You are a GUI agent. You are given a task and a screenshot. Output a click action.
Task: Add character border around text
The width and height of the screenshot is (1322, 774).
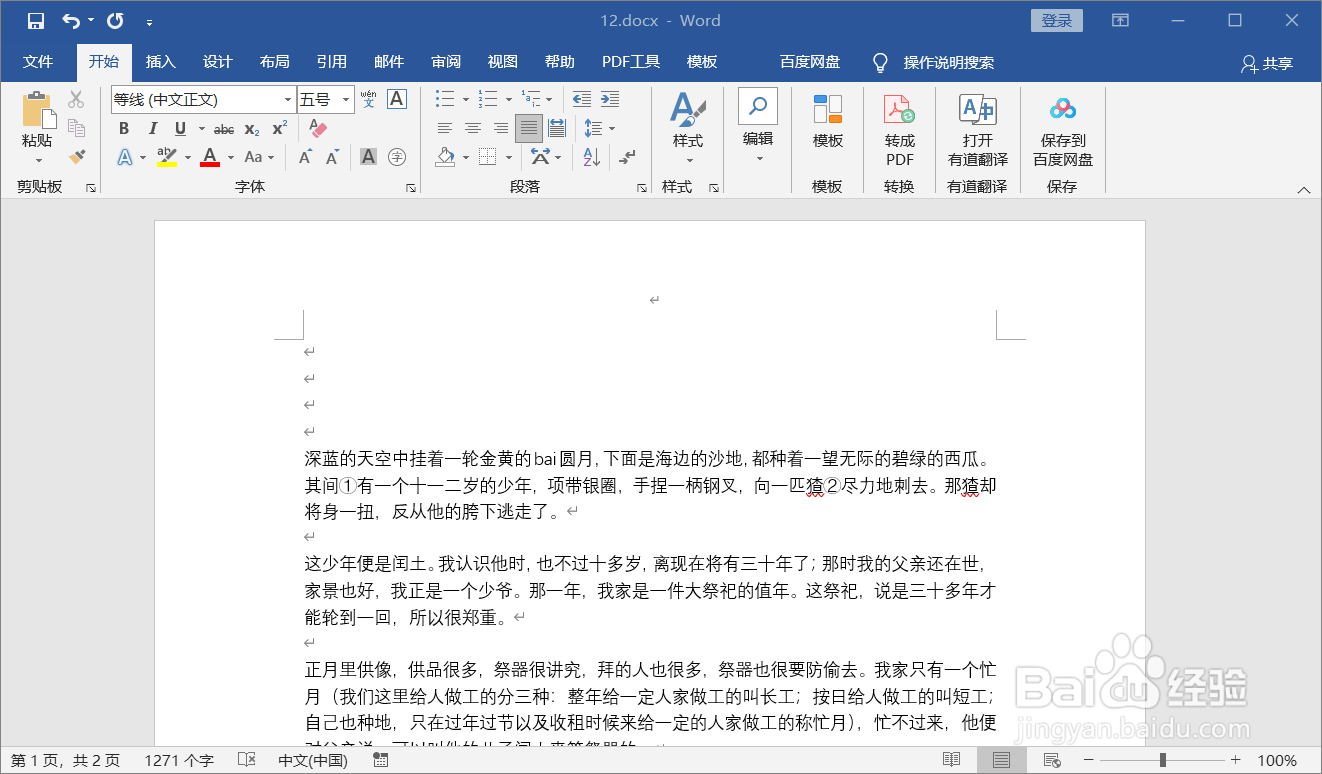[397, 99]
